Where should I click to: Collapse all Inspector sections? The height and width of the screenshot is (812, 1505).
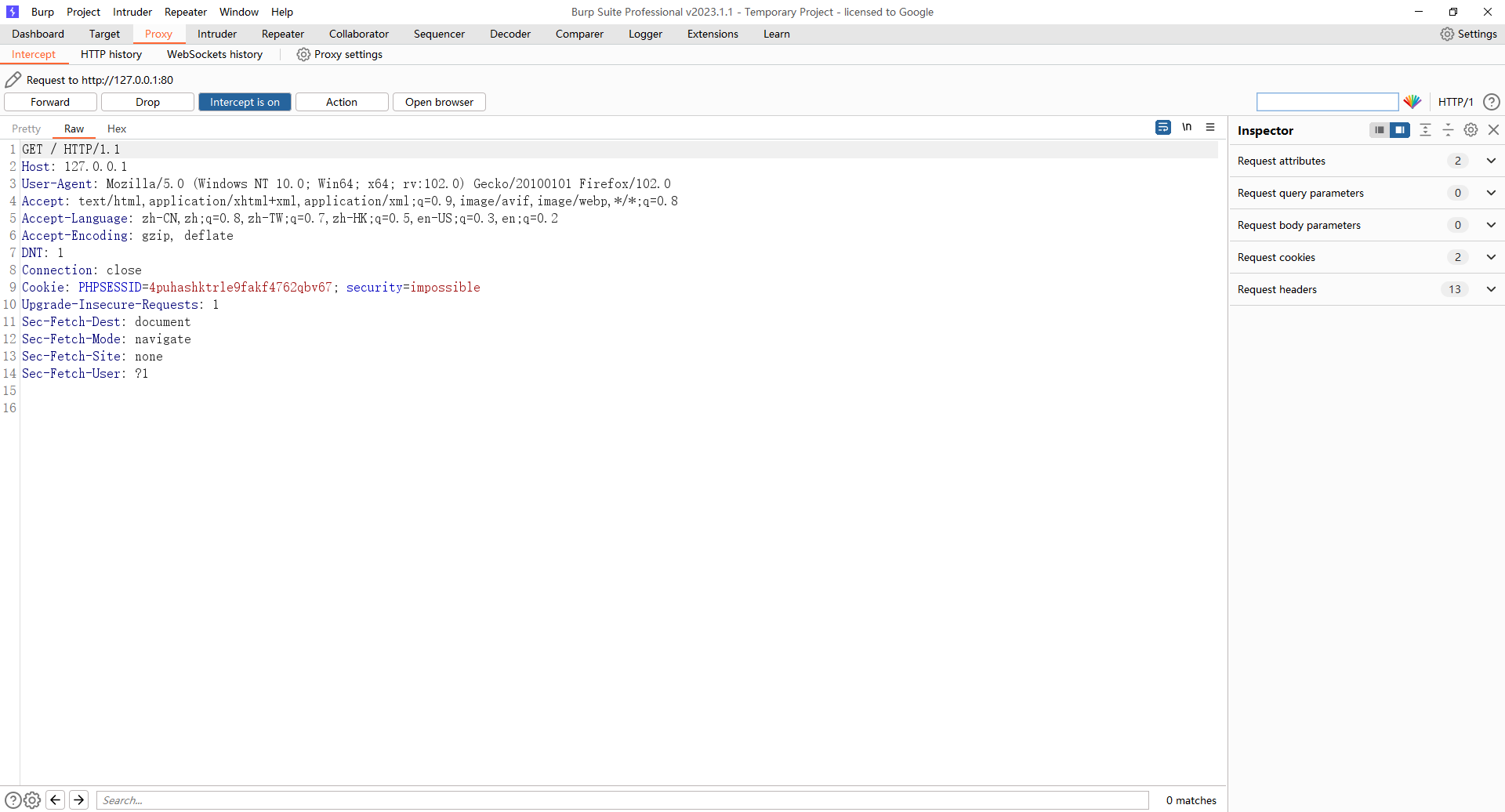pos(1448,130)
